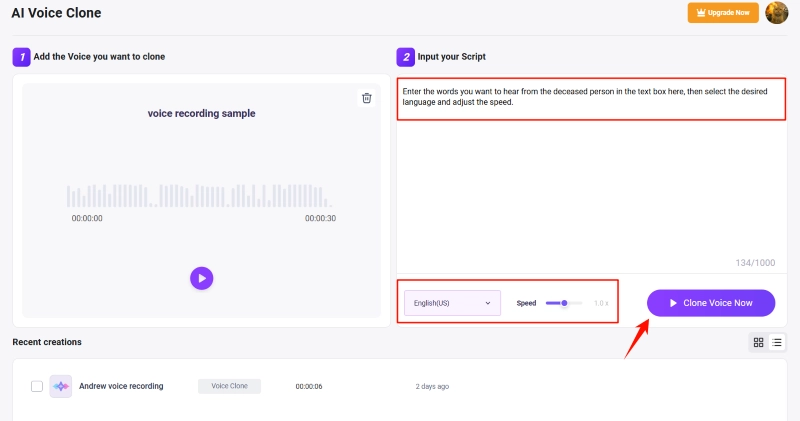Play the voice recording sample
The width and height of the screenshot is (800, 421).
pyautogui.click(x=202, y=278)
